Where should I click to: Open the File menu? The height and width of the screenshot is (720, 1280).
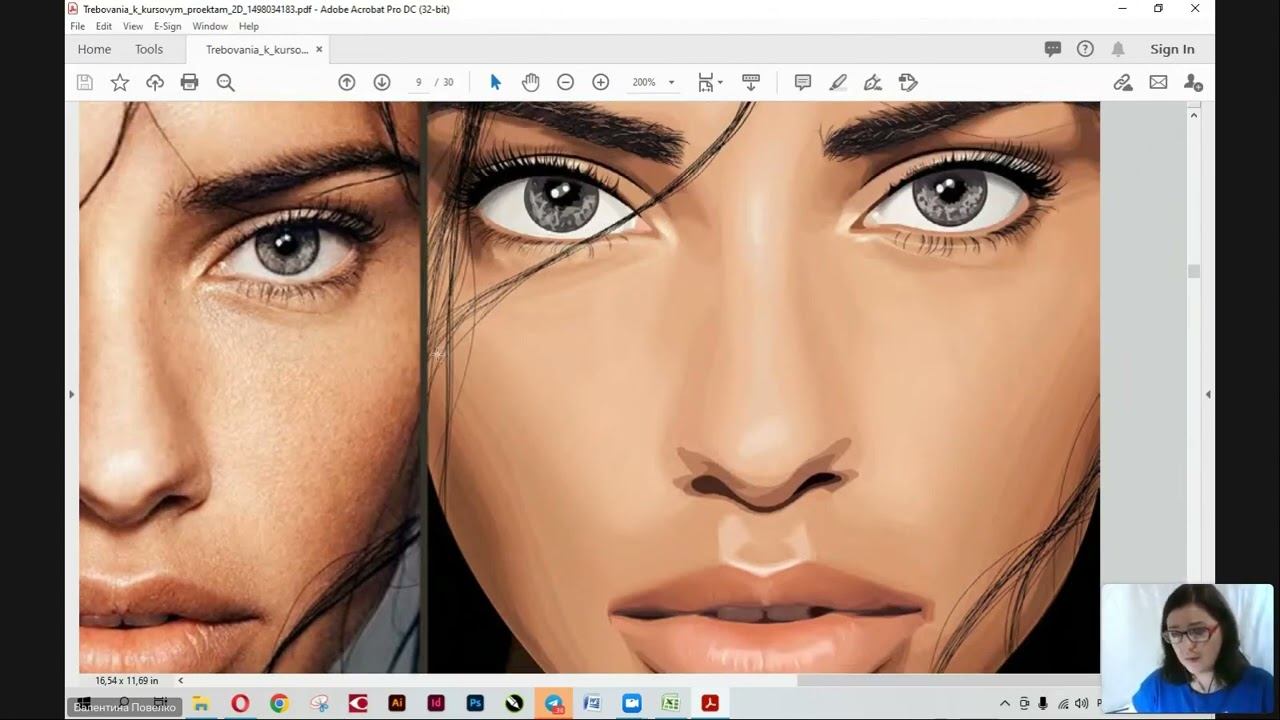[x=78, y=27]
